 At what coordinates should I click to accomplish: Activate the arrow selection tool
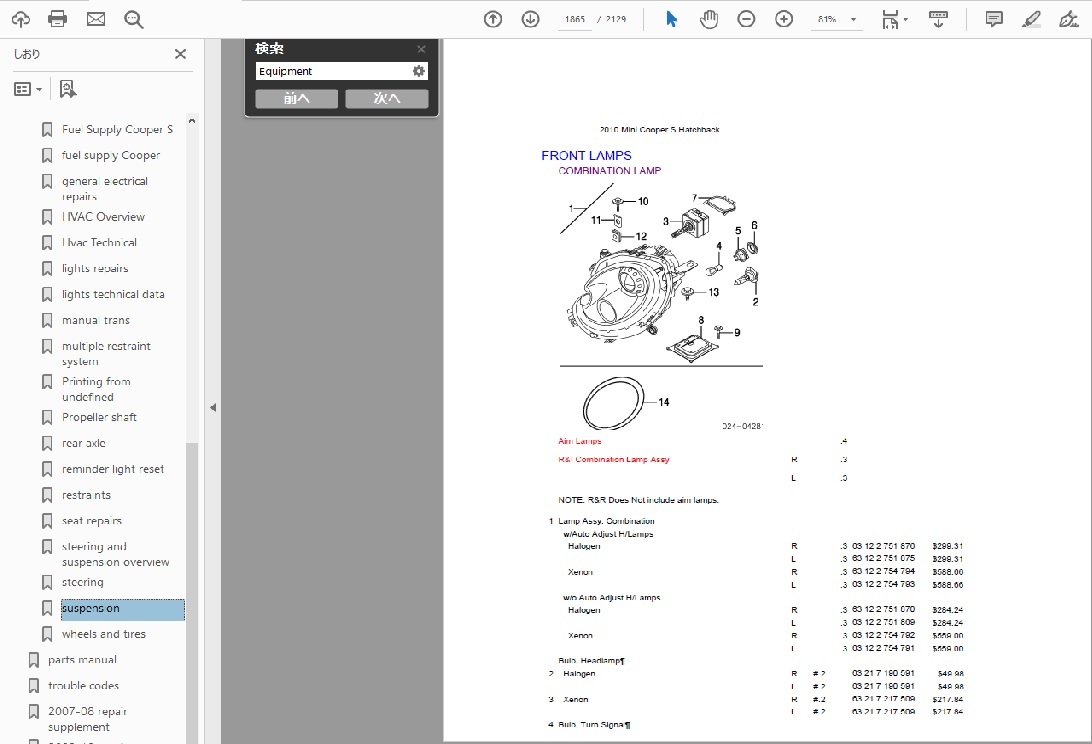[671, 19]
